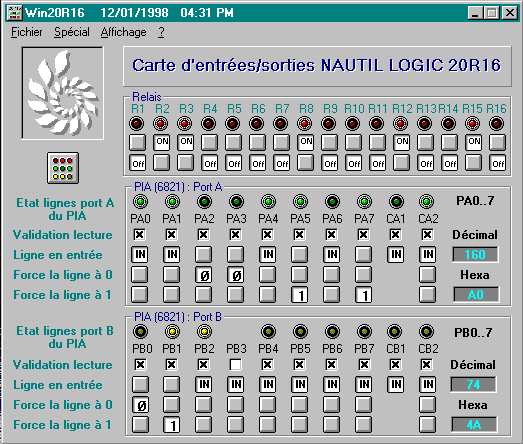Turn relay R1 on
The image size is (523, 444).
[x=137, y=142]
